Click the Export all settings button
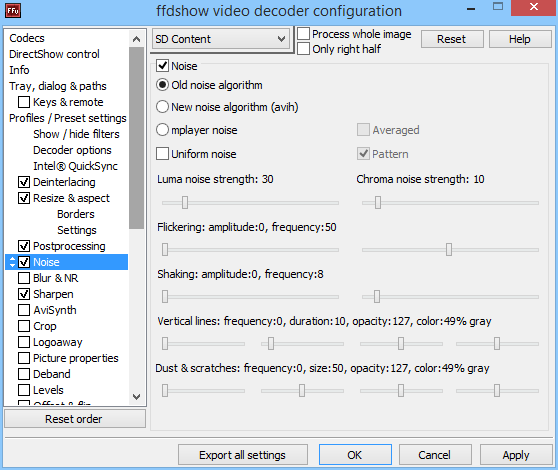The height and width of the screenshot is (470, 558). pos(243,455)
